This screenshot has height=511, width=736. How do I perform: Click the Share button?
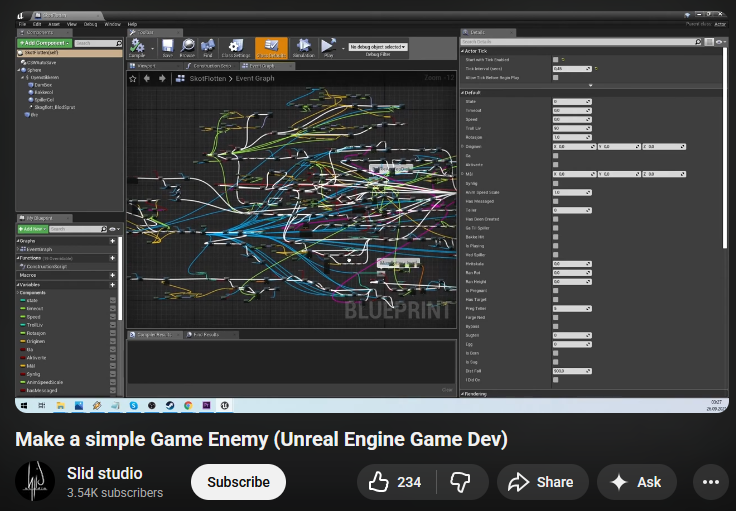pyautogui.click(x=541, y=482)
